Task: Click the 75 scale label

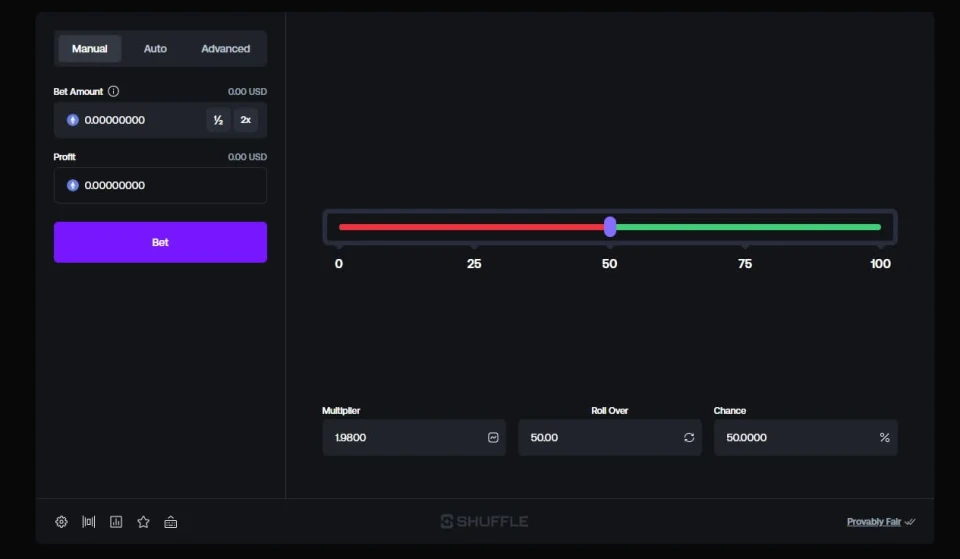Action: pyautogui.click(x=744, y=264)
